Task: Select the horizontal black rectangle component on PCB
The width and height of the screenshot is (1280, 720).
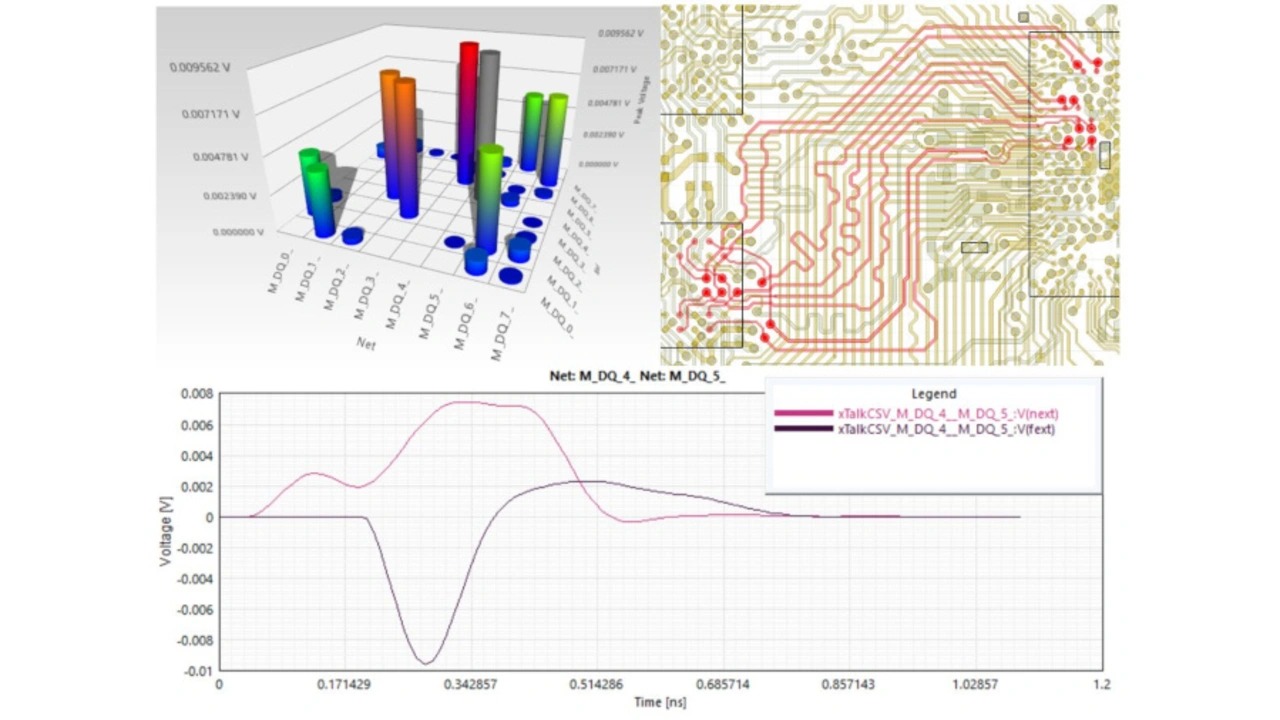Action: pos(974,247)
